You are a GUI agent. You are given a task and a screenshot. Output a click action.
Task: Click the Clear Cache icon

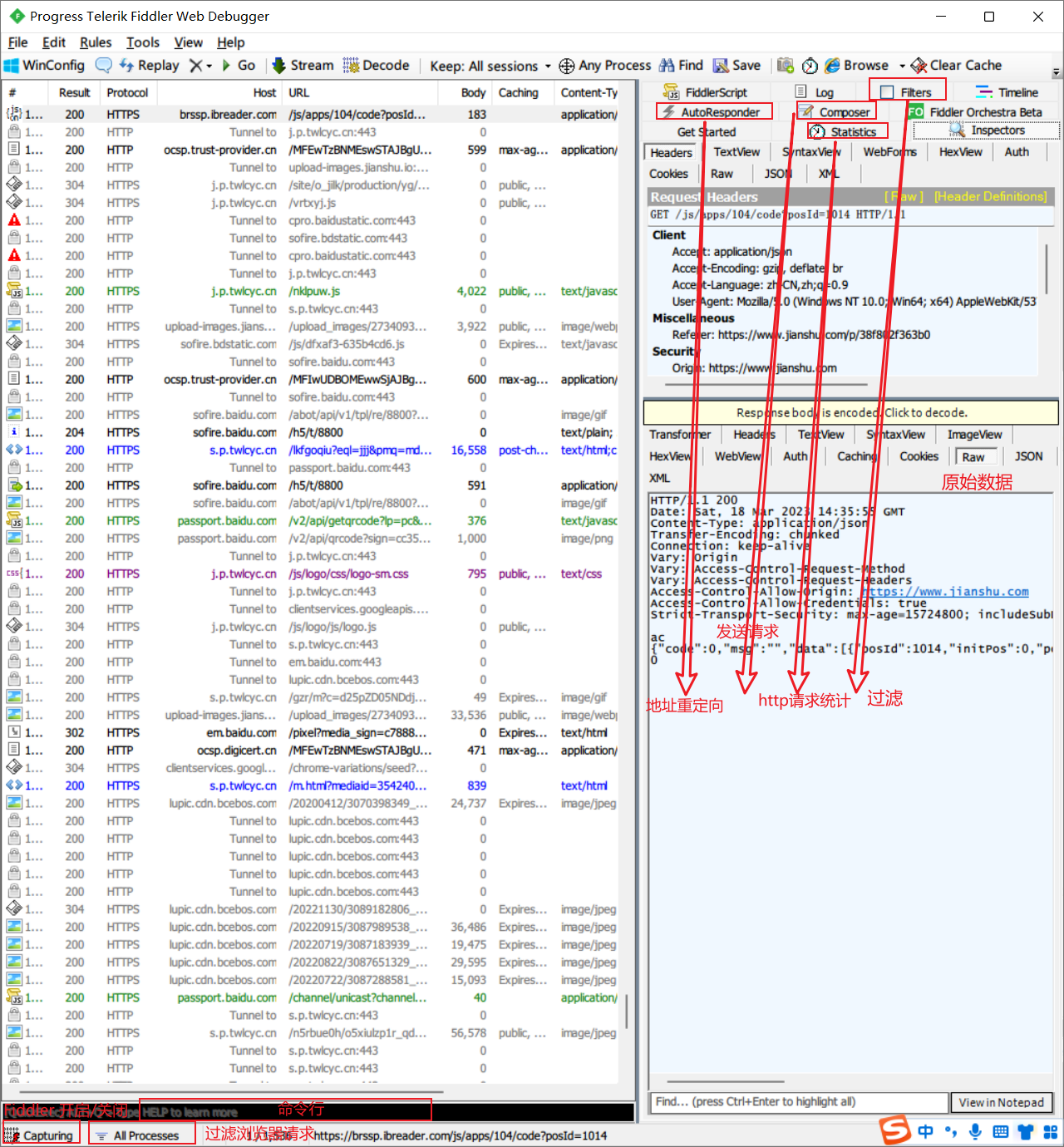point(919,66)
